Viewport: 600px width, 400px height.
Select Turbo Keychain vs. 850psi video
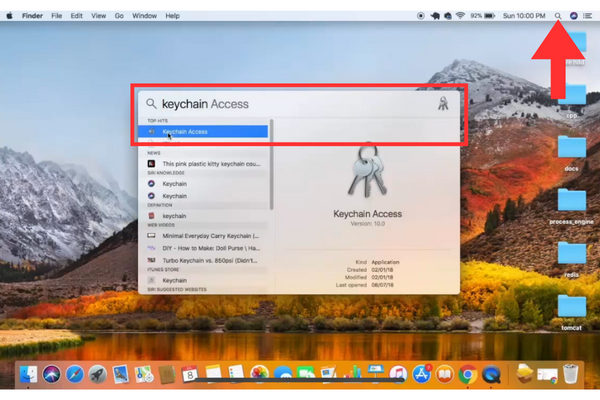pyautogui.click(x=203, y=260)
